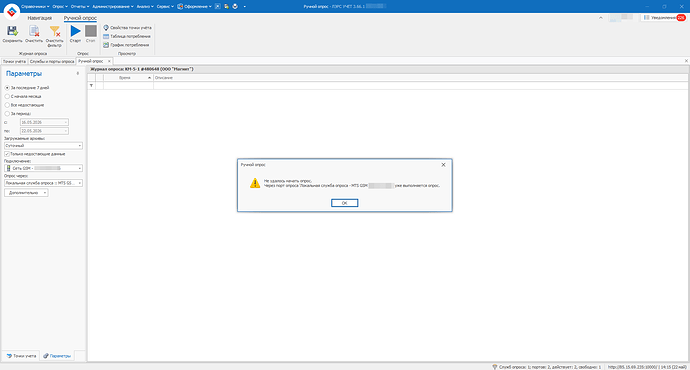Select the За последние 7 дней option
Viewport: 690px width, 370px height.
pyautogui.click(x=27, y=88)
